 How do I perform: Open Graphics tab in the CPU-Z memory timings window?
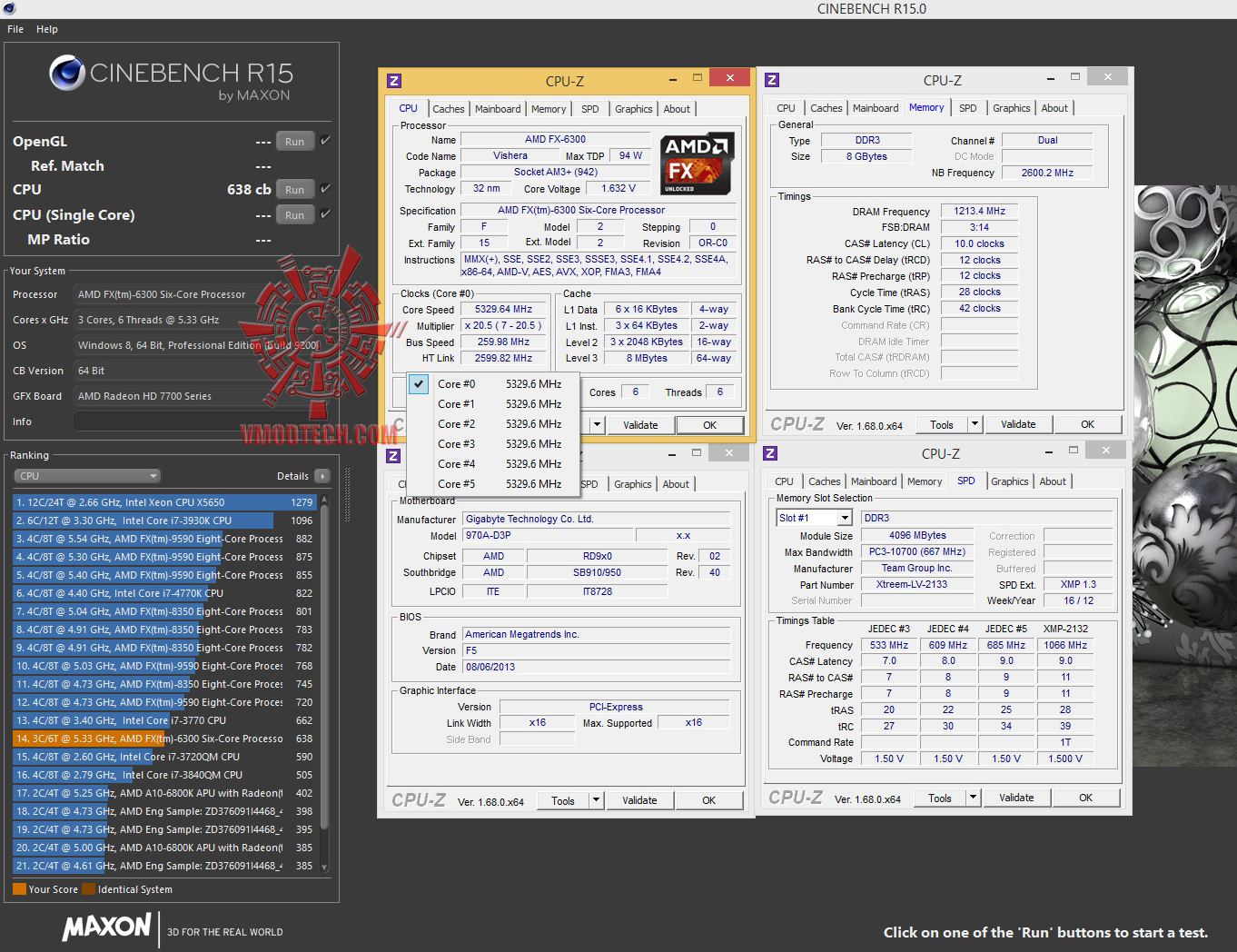[1012, 108]
